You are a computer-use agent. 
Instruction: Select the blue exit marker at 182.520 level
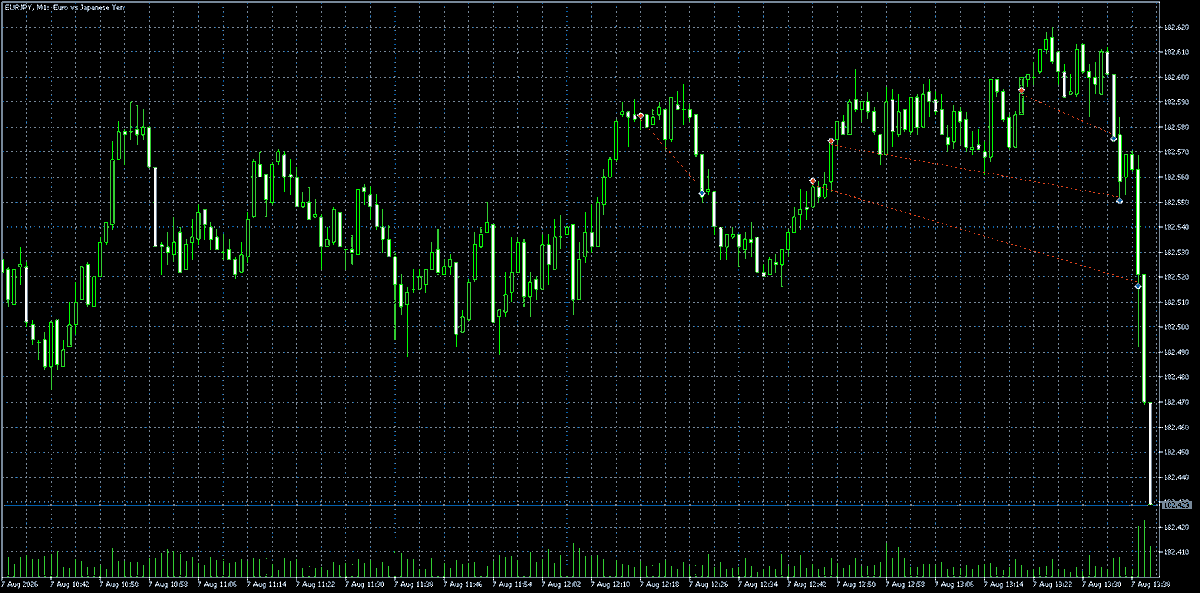[x=1138, y=286]
